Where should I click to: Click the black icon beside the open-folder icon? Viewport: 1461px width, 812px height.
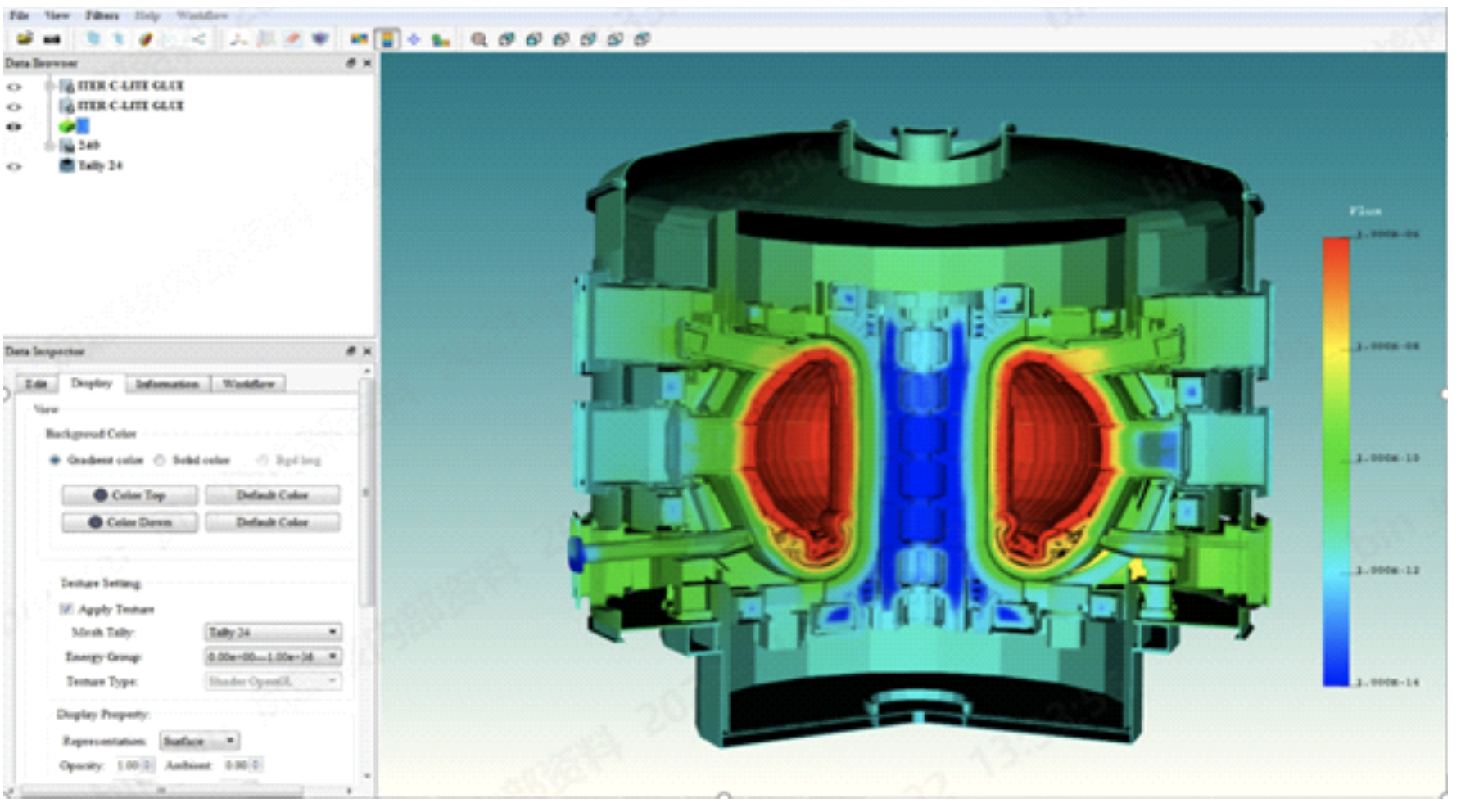(x=52, y=38)
